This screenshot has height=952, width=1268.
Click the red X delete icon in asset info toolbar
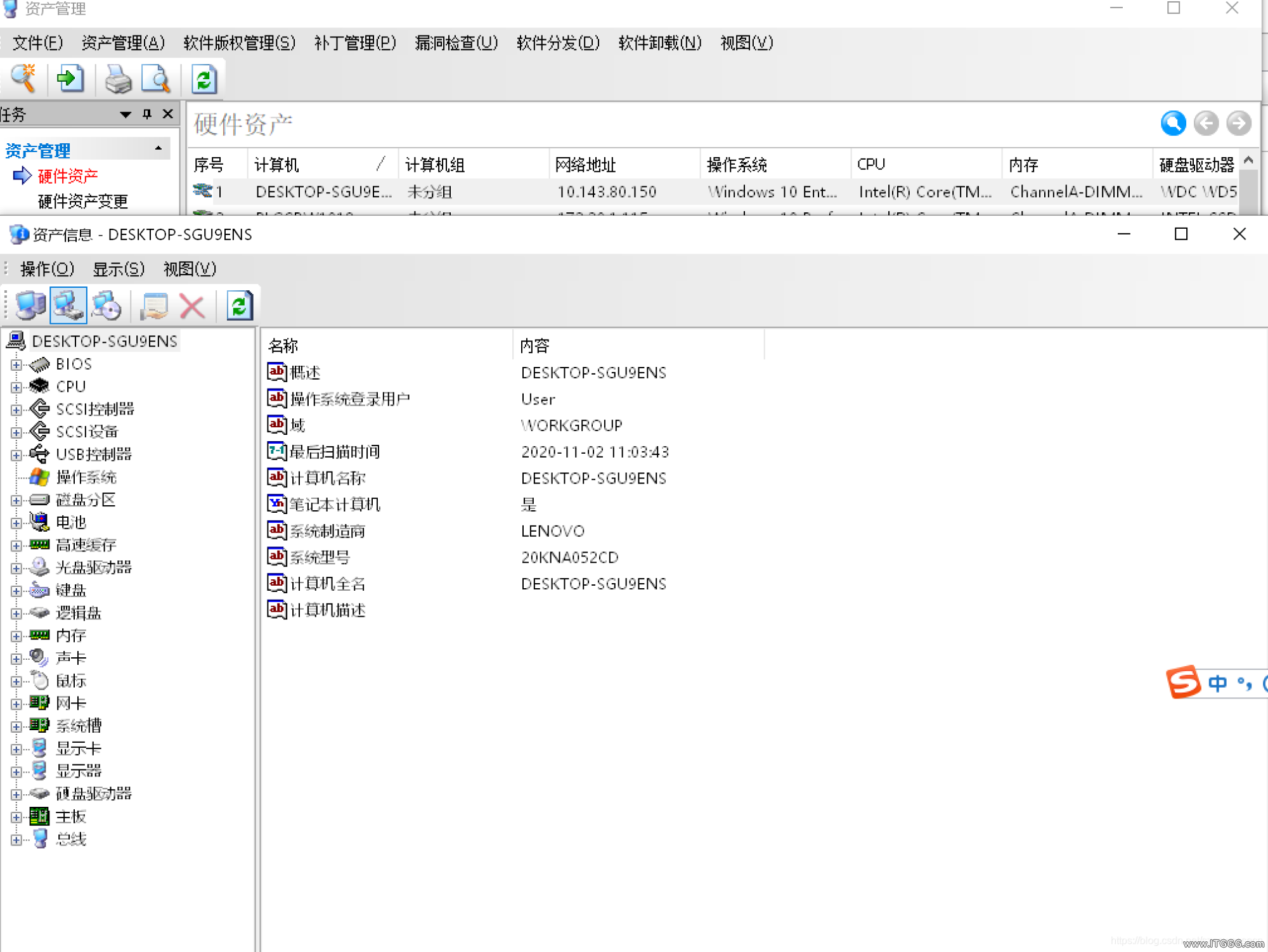(x=192, y=306)
